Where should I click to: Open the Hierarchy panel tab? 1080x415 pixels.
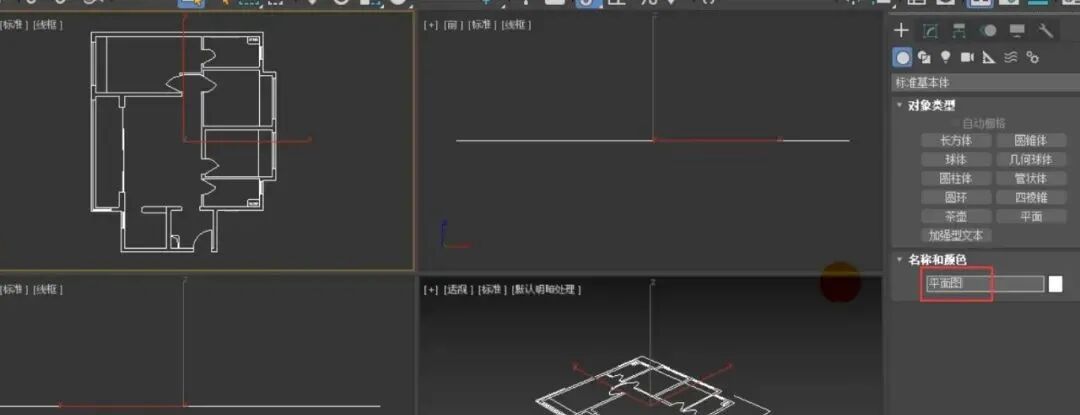click(959, 30)
